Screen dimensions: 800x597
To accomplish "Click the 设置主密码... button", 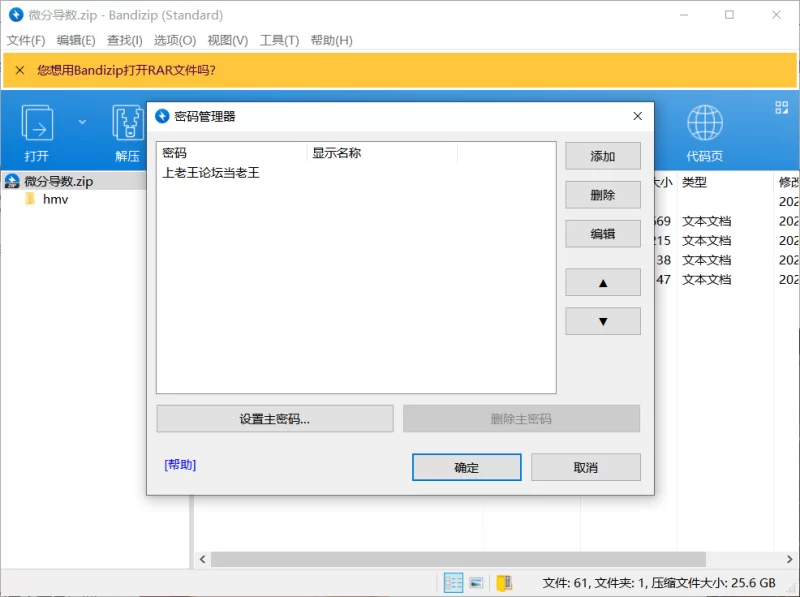I will (x=274, y=419).
